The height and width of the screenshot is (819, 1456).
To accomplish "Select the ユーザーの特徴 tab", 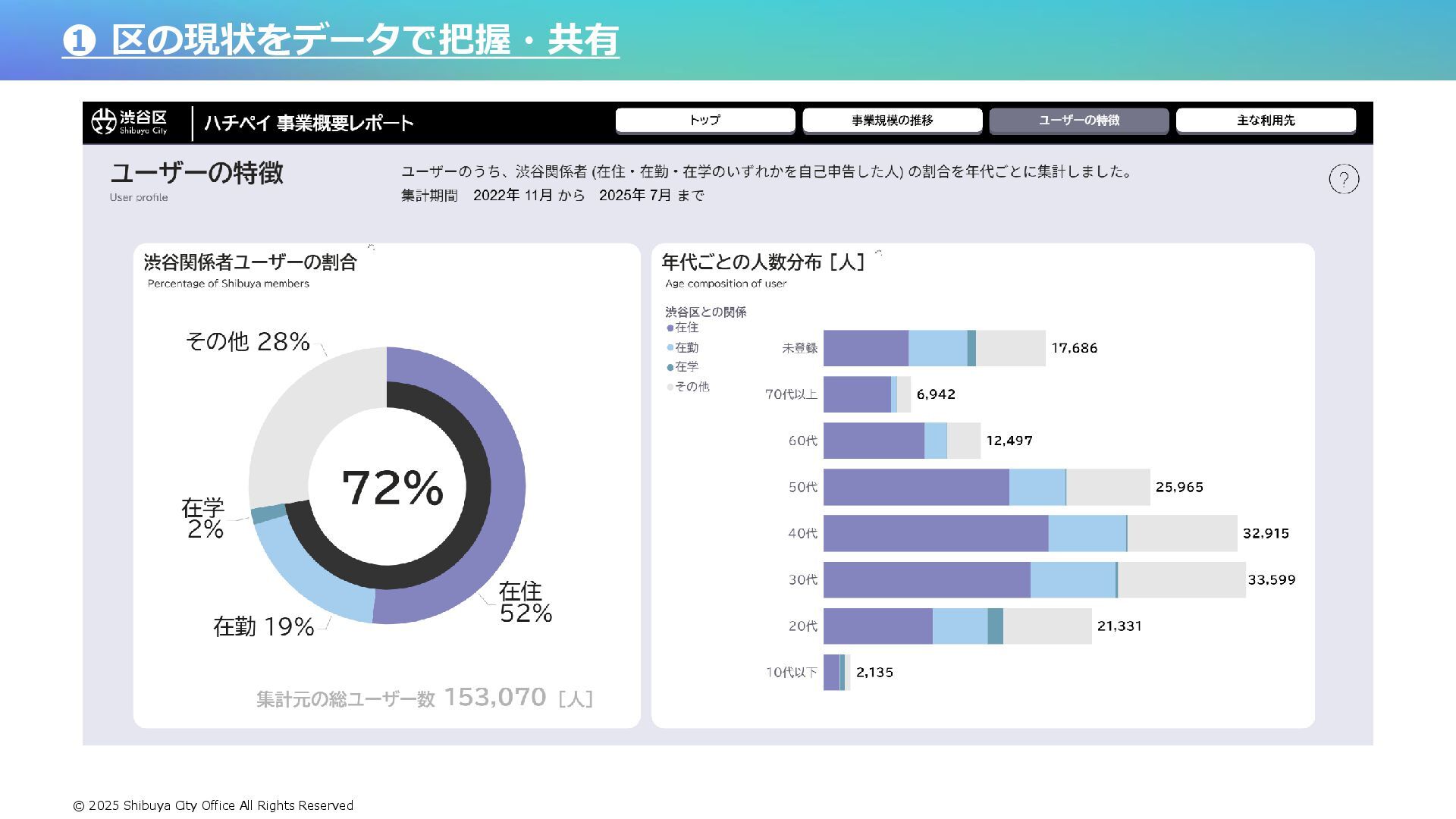I will pyautogui.click(x=1078, y=120).
